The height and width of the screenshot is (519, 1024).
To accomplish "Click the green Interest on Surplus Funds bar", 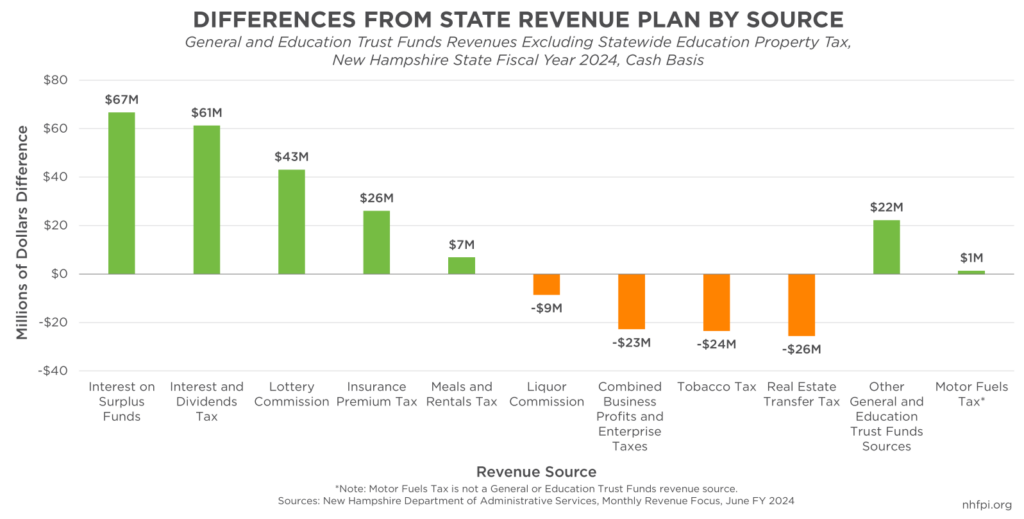I will (121, 193).
